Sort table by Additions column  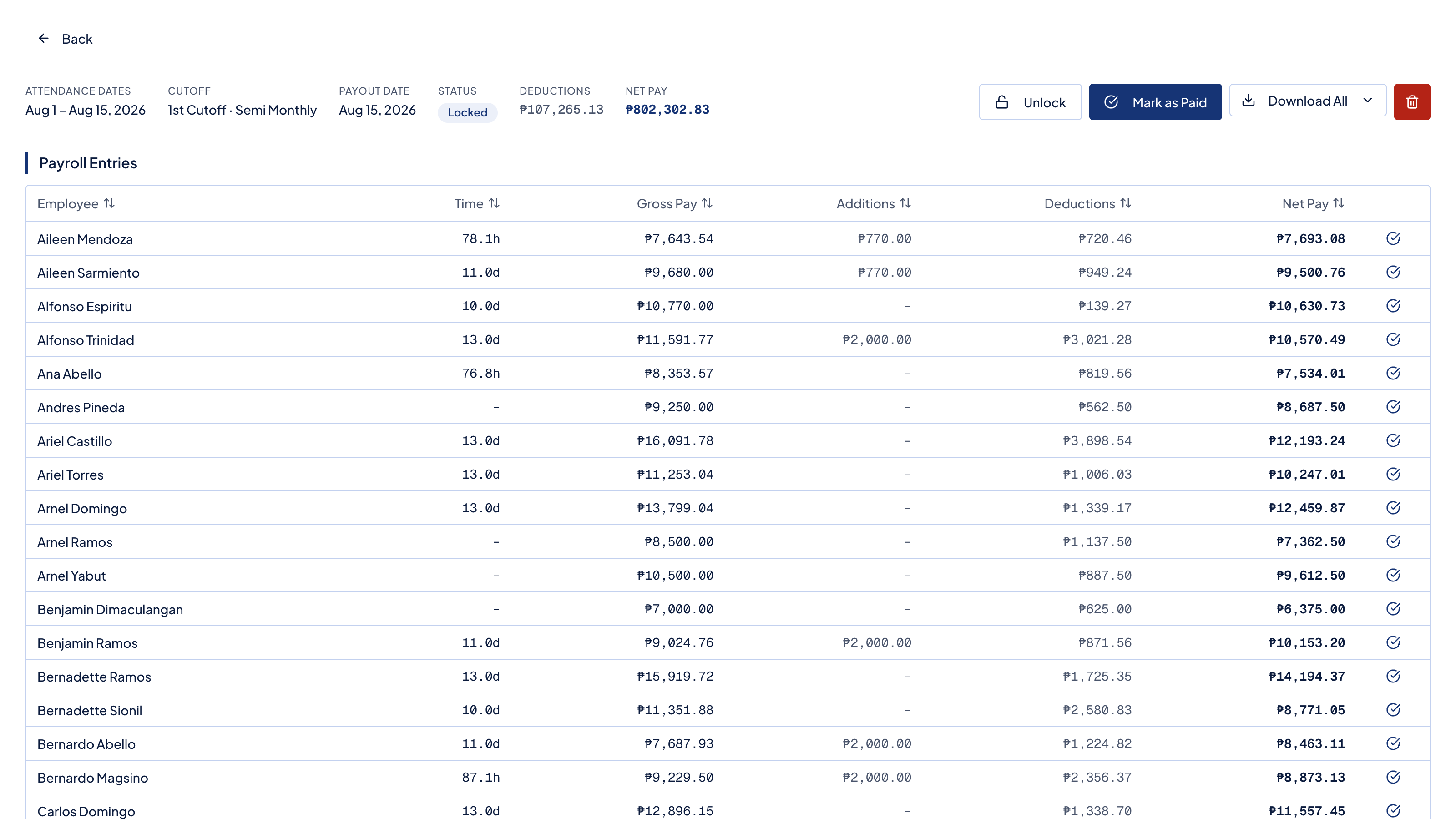tap(874, 203)
